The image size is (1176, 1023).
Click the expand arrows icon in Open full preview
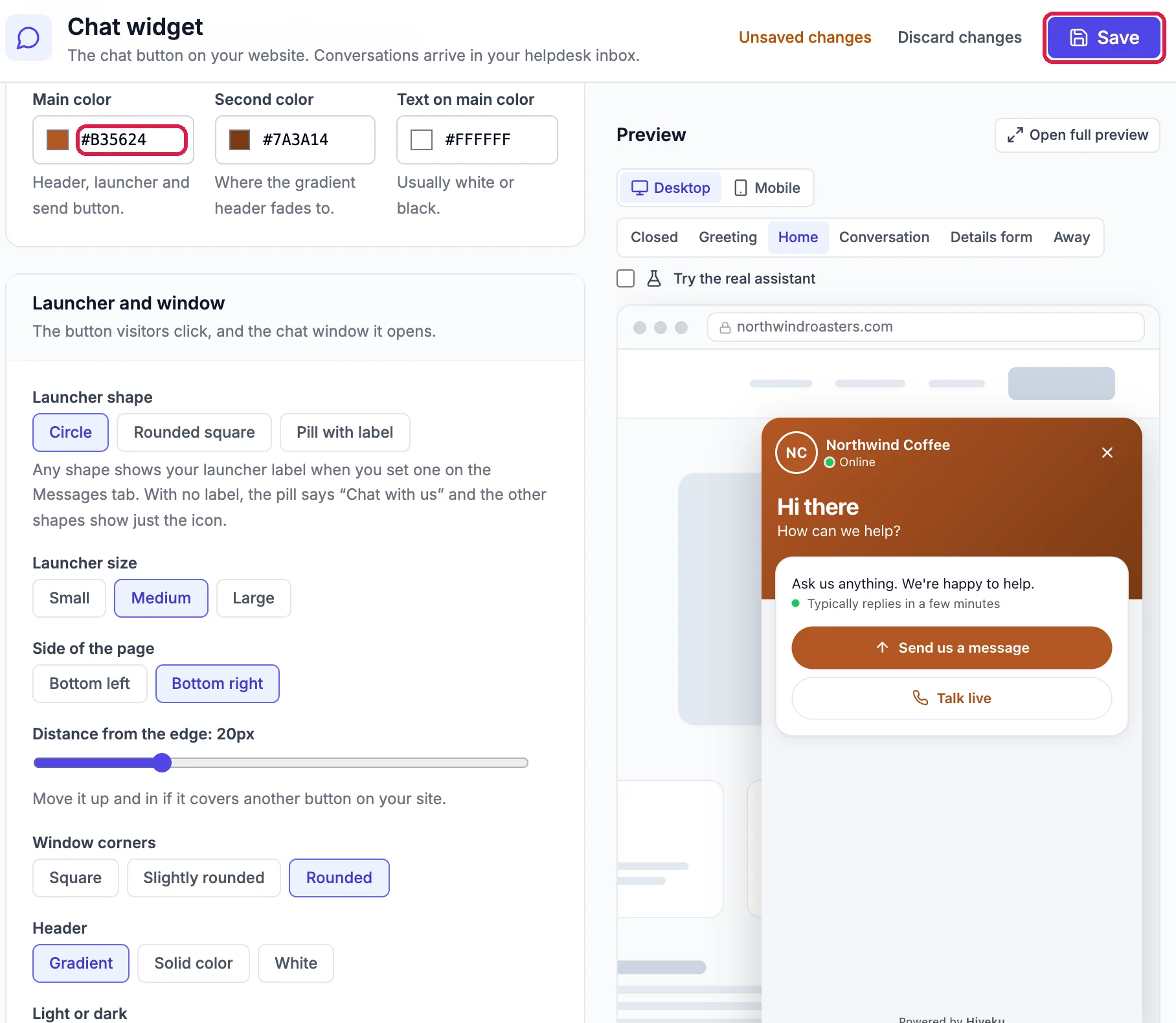(x=1015, y=135)
